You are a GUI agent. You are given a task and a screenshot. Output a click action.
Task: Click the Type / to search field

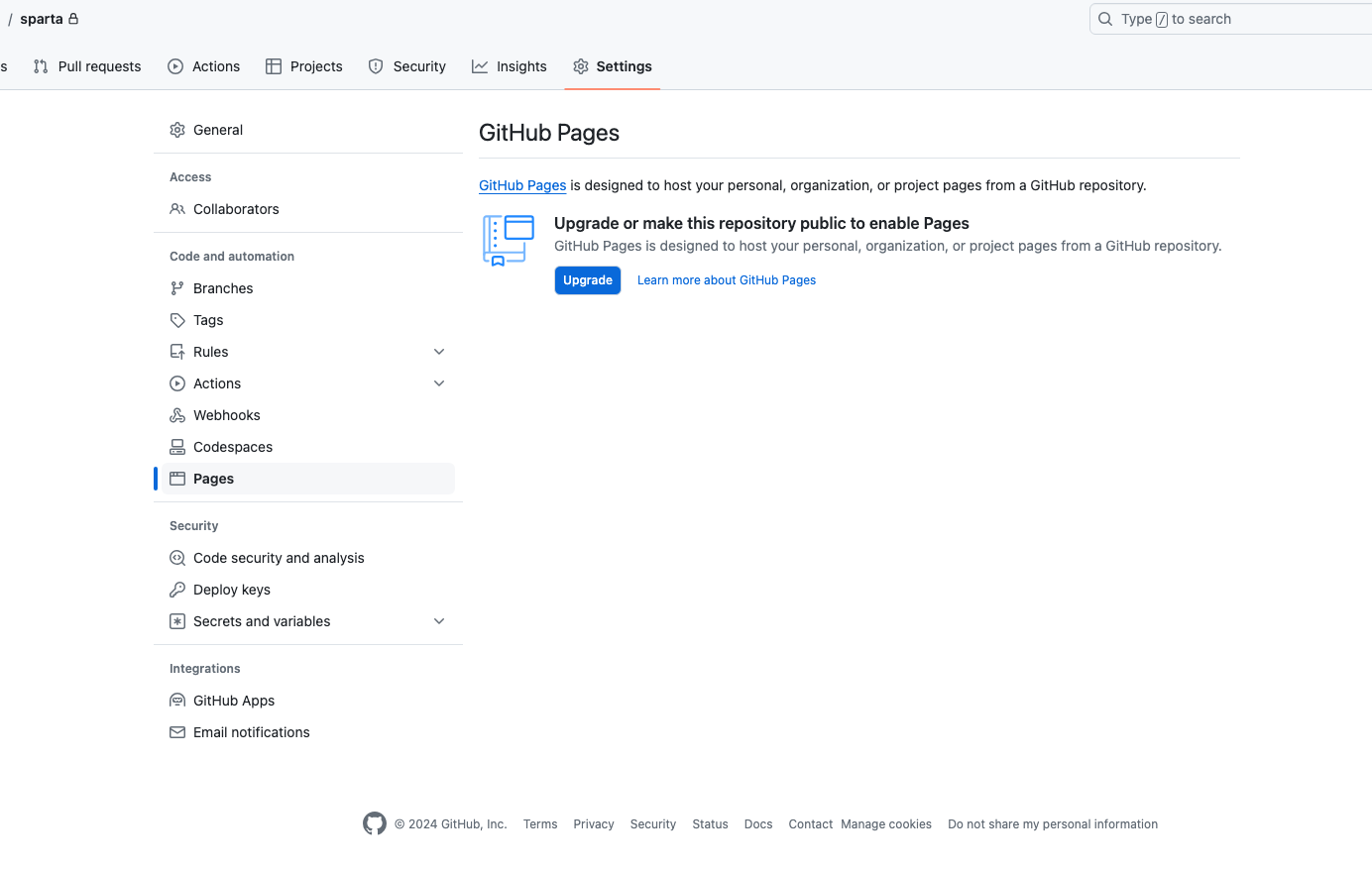click(1230, 19)
